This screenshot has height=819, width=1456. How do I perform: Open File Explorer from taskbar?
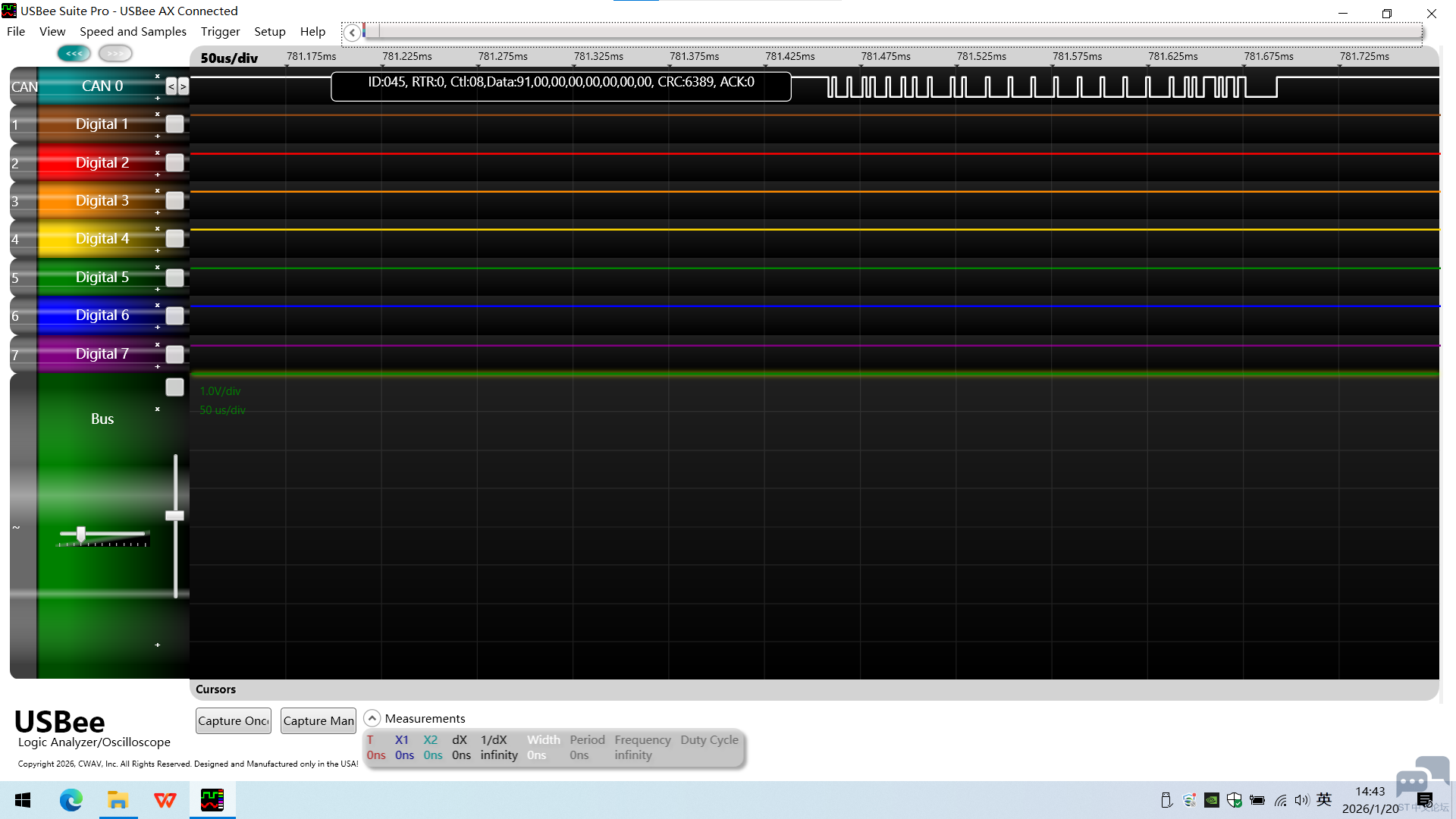point(118,800)
